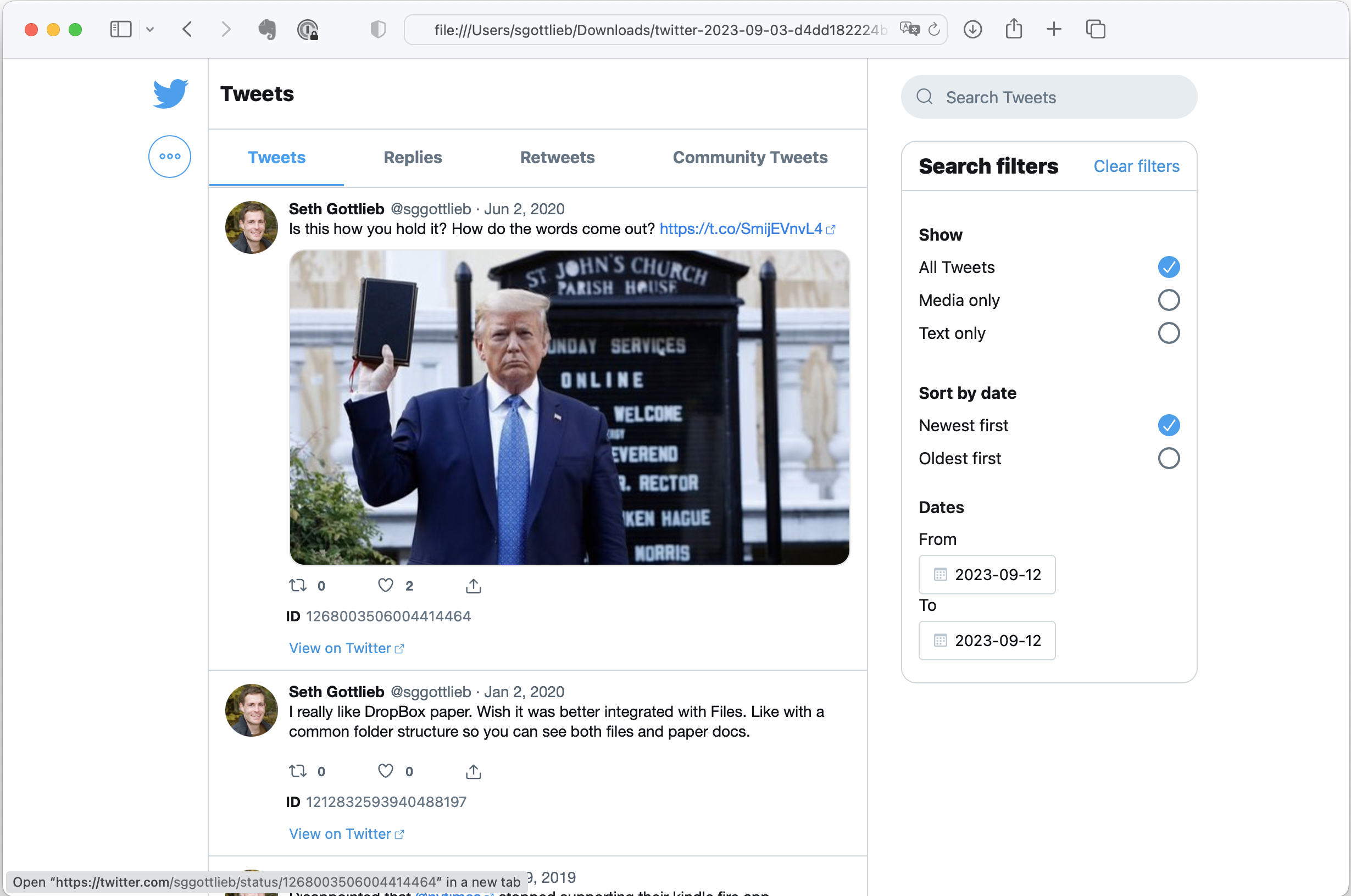This screenshot has height=896, width=1351.
Task: Open the Safari share icon
Action: [1014, 28]
